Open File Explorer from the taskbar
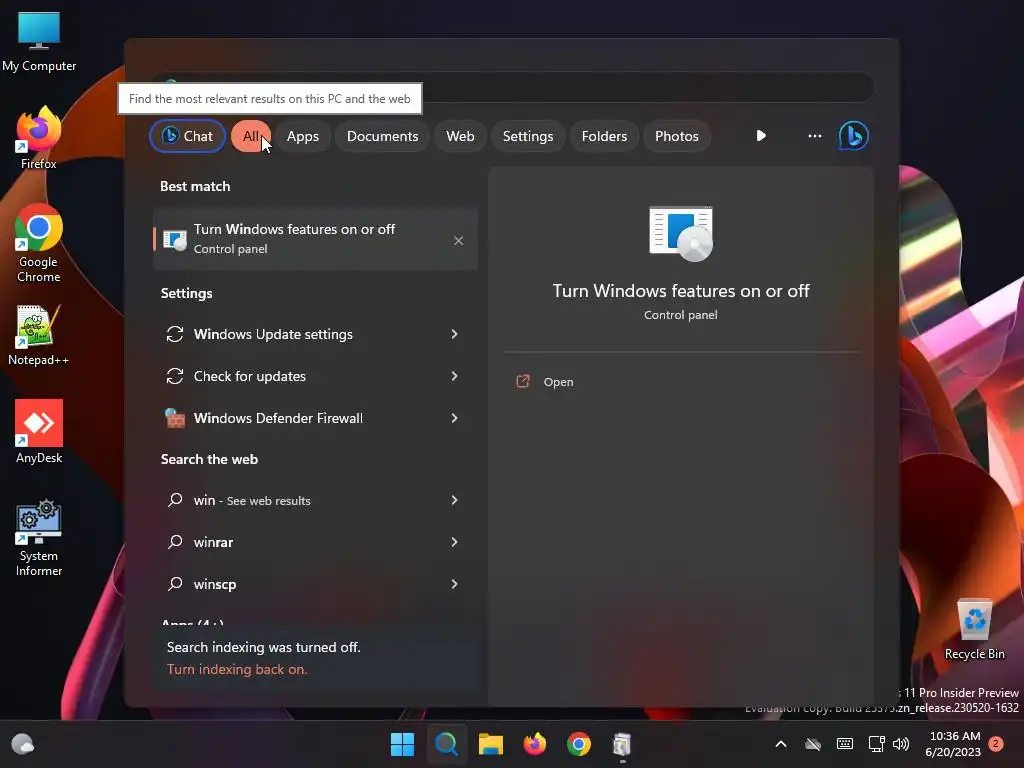Image resolution: width=1024 pixels, height=768 pixels. click(490, 744)
